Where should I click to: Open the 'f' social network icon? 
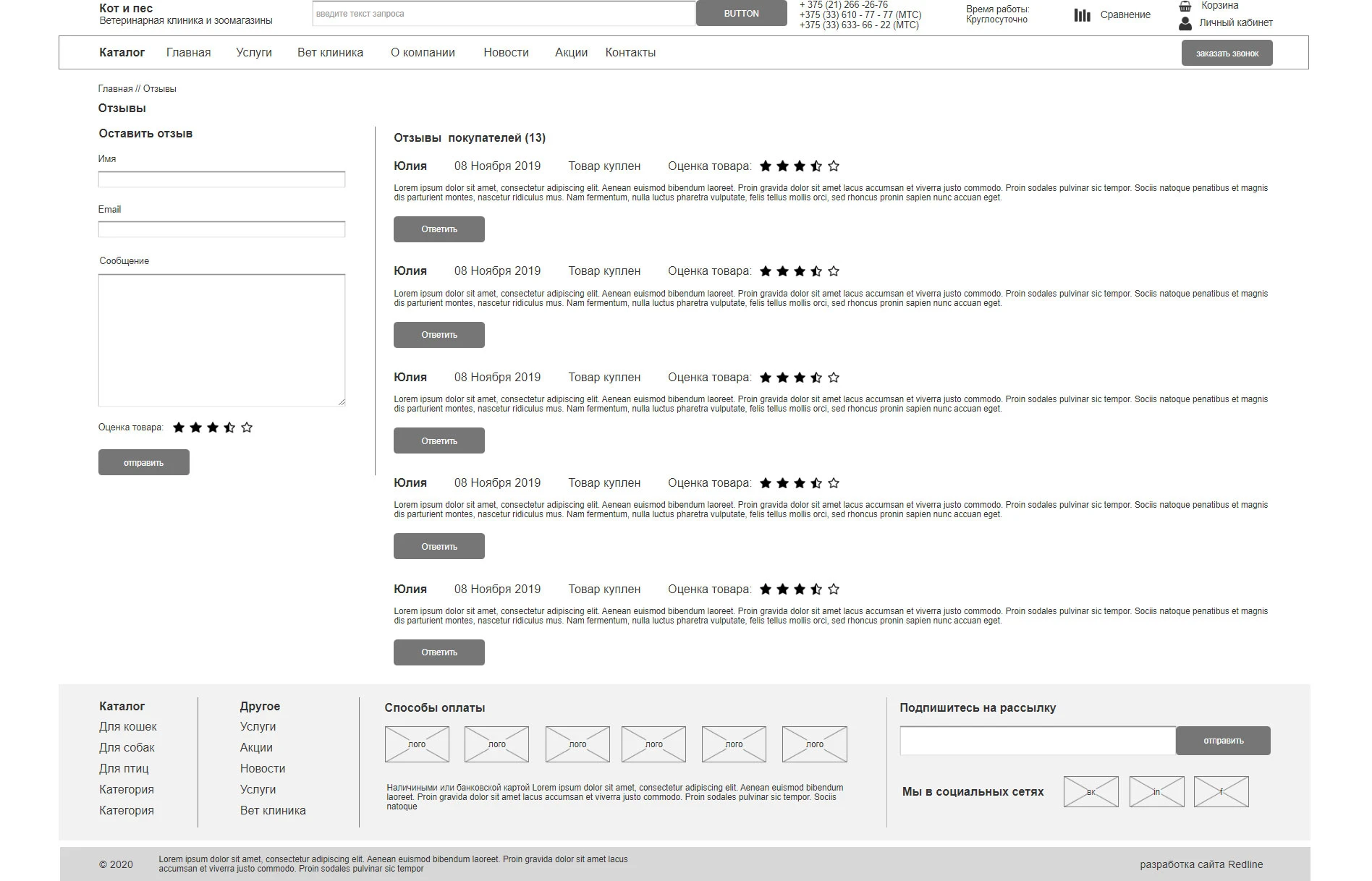pos(1221,792)
